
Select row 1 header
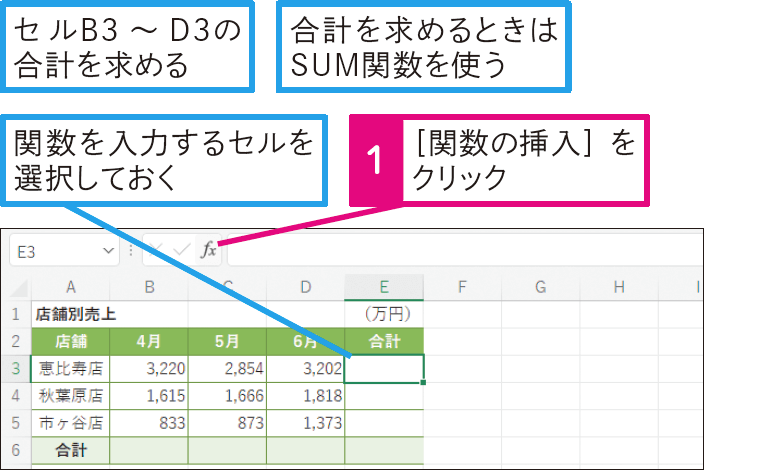[x=16, y=314]
